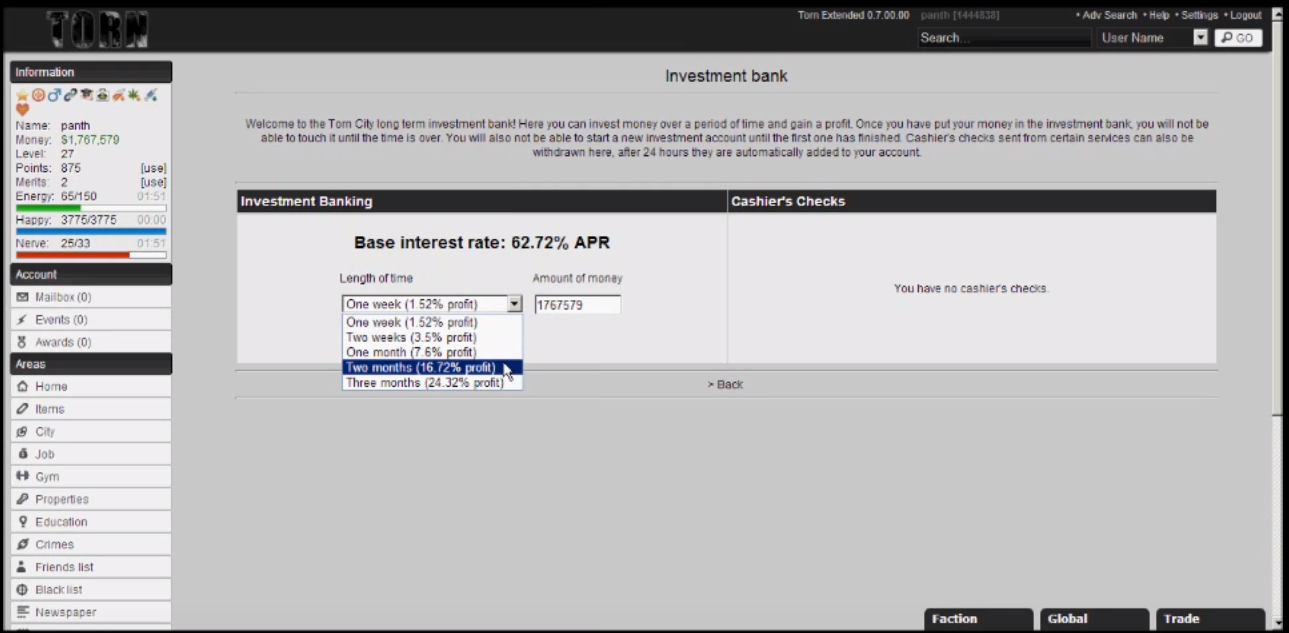Click the Education sidebar entry

[60, 522]
